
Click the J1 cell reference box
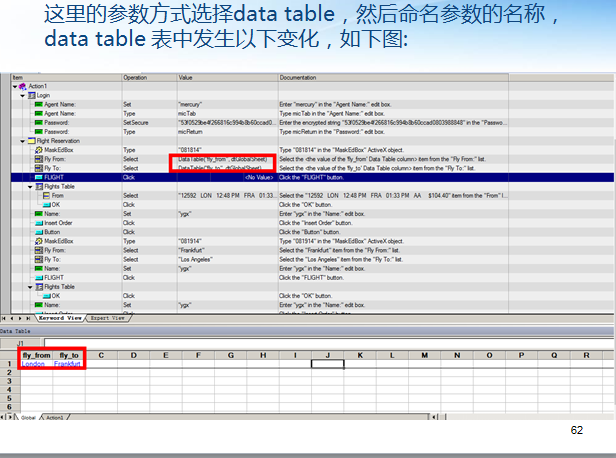click(20, 343)
